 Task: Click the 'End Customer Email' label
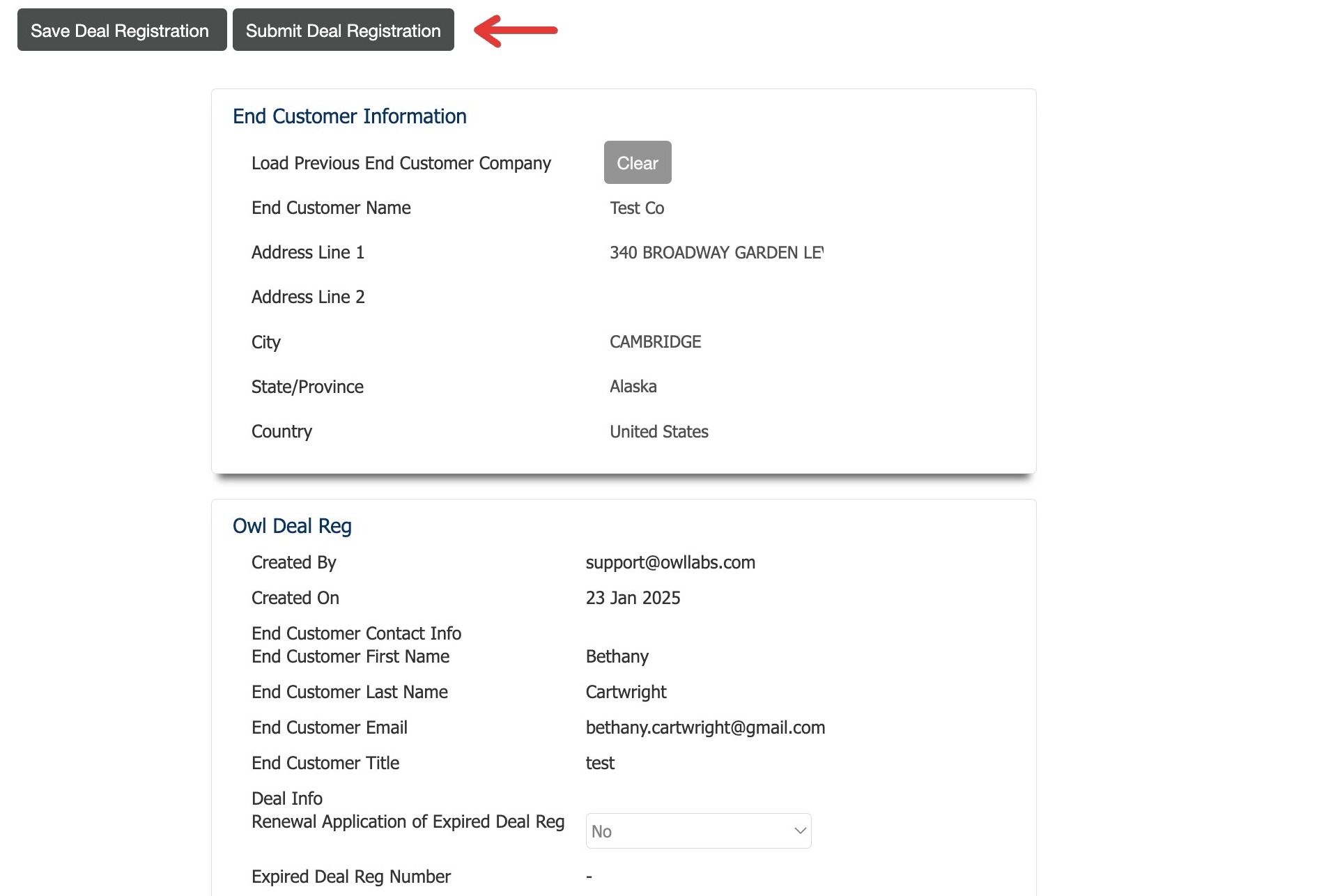pyautogui.click(x=330, y=727)
